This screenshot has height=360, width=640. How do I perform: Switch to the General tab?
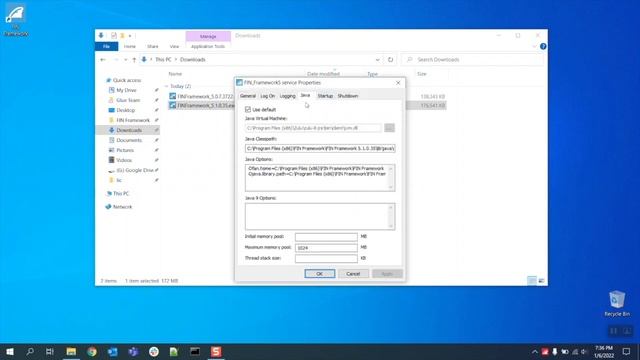247,96
